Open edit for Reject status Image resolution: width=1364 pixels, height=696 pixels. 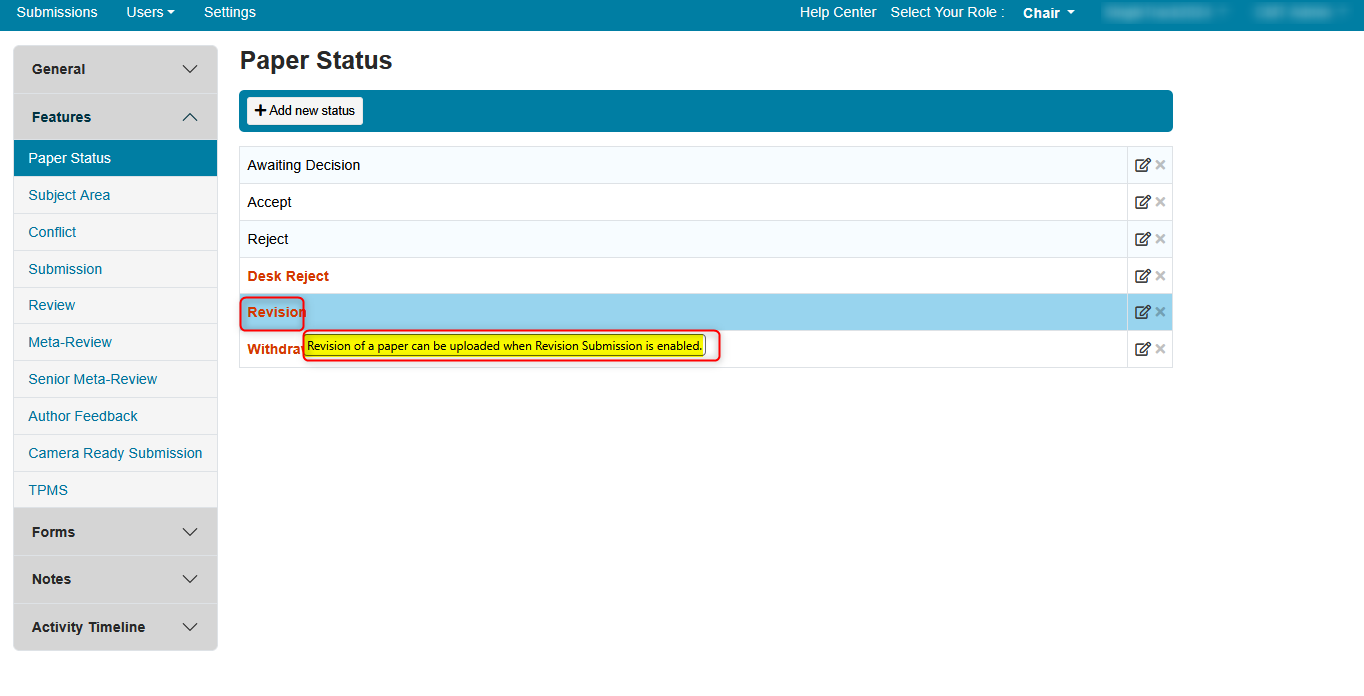coord(1142,239)
